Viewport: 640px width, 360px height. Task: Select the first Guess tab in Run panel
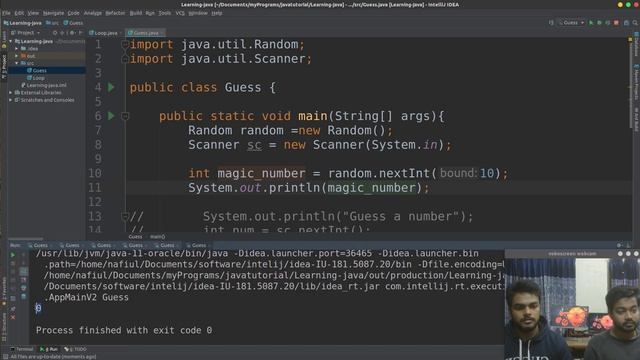tap(40, 245)
